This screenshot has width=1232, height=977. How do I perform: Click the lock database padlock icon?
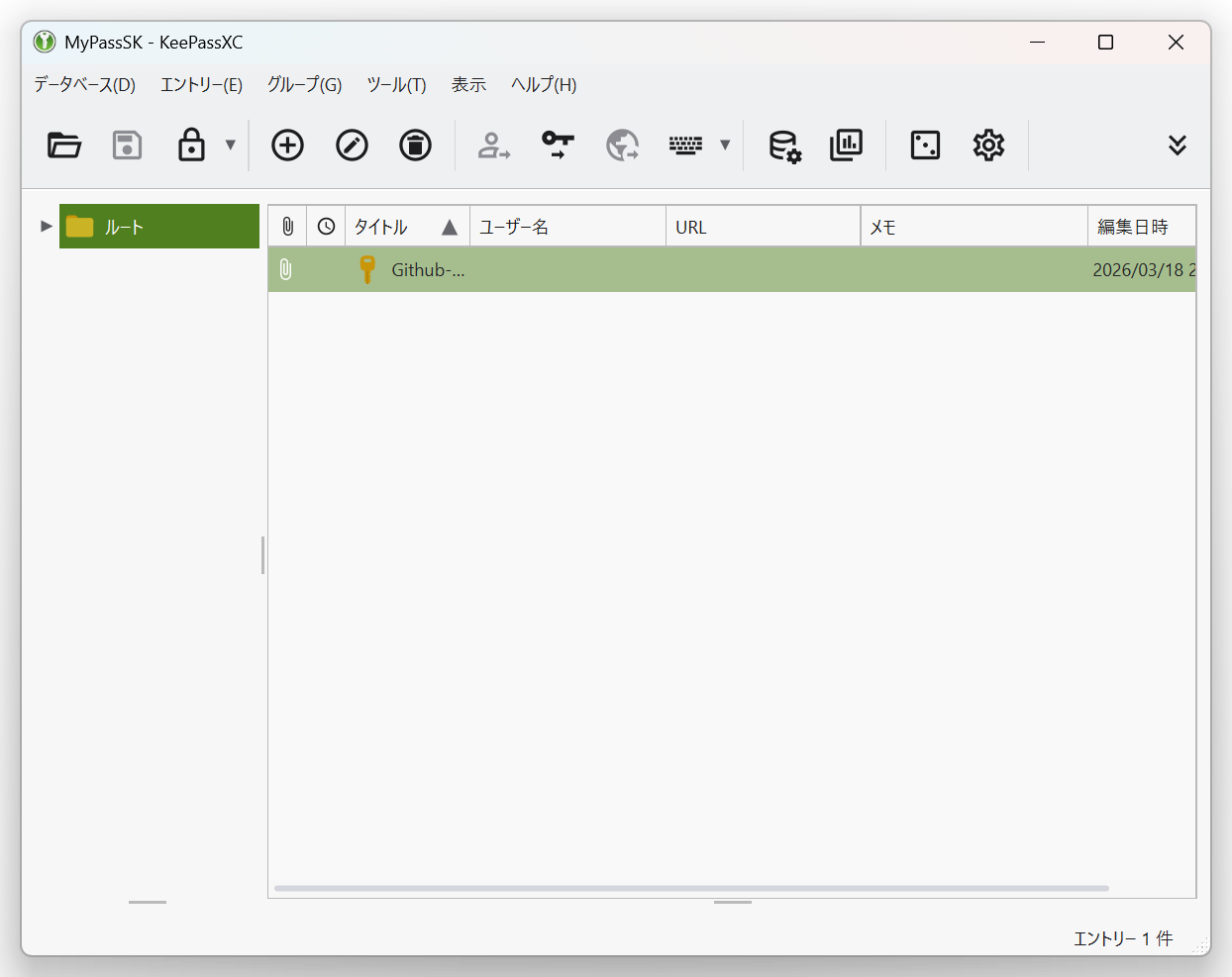(x=191, y=146)
